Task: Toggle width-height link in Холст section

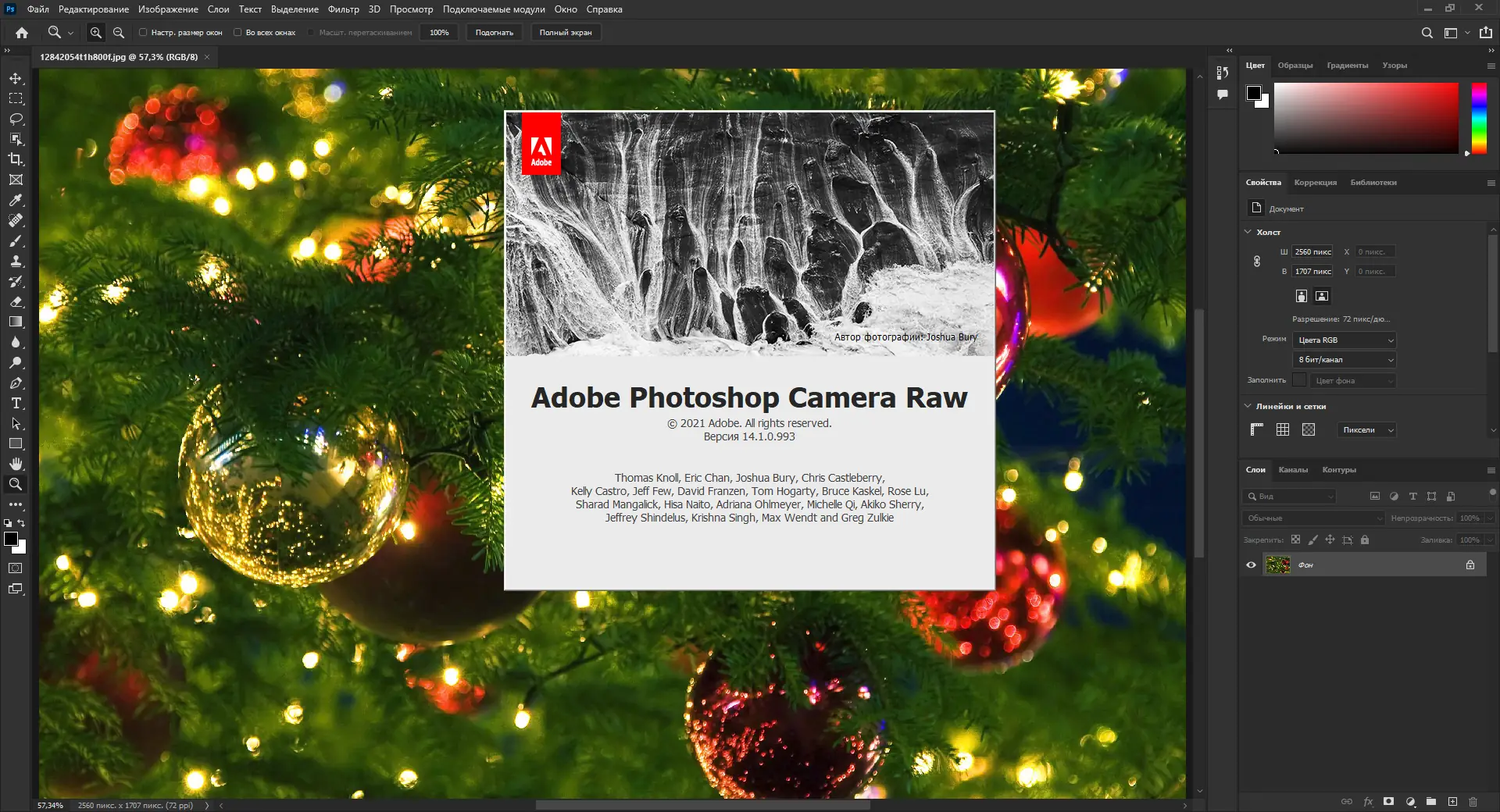Action: (1257, 262)
